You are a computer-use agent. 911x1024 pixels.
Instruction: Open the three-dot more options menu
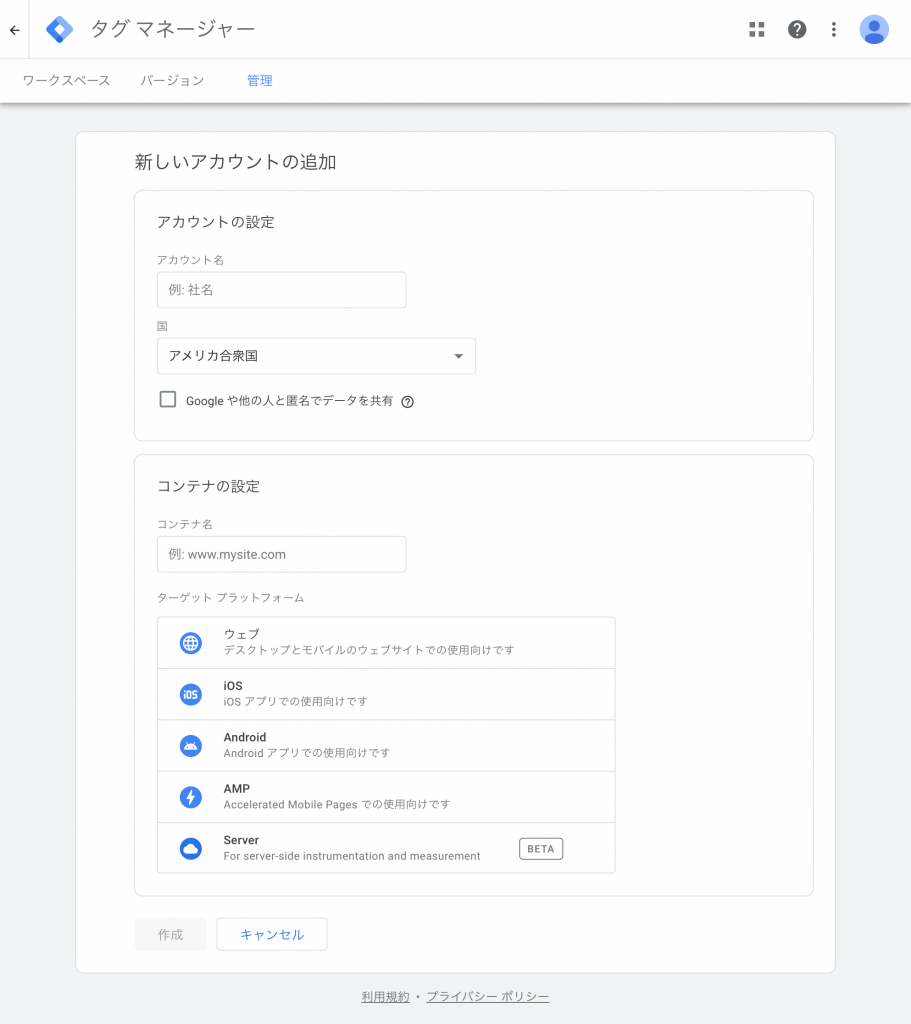(x=834, y=29)
